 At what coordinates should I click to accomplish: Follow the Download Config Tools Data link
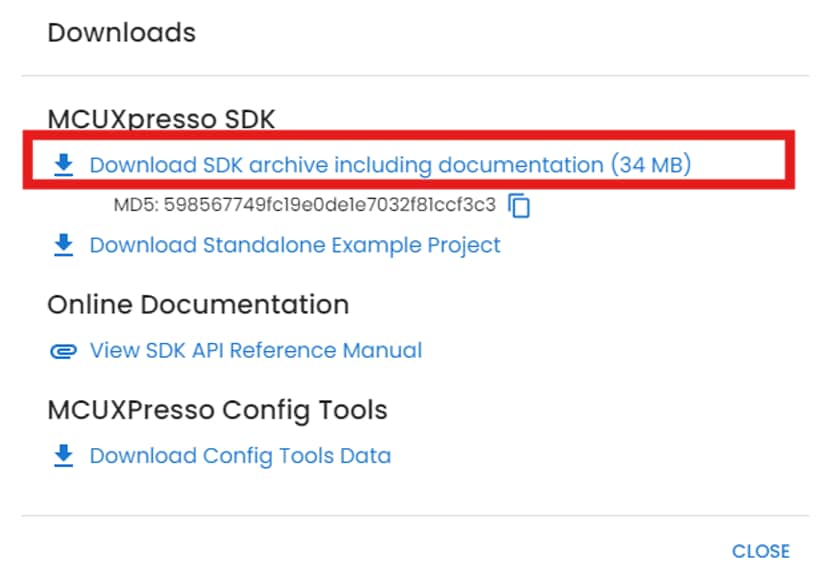240,456
